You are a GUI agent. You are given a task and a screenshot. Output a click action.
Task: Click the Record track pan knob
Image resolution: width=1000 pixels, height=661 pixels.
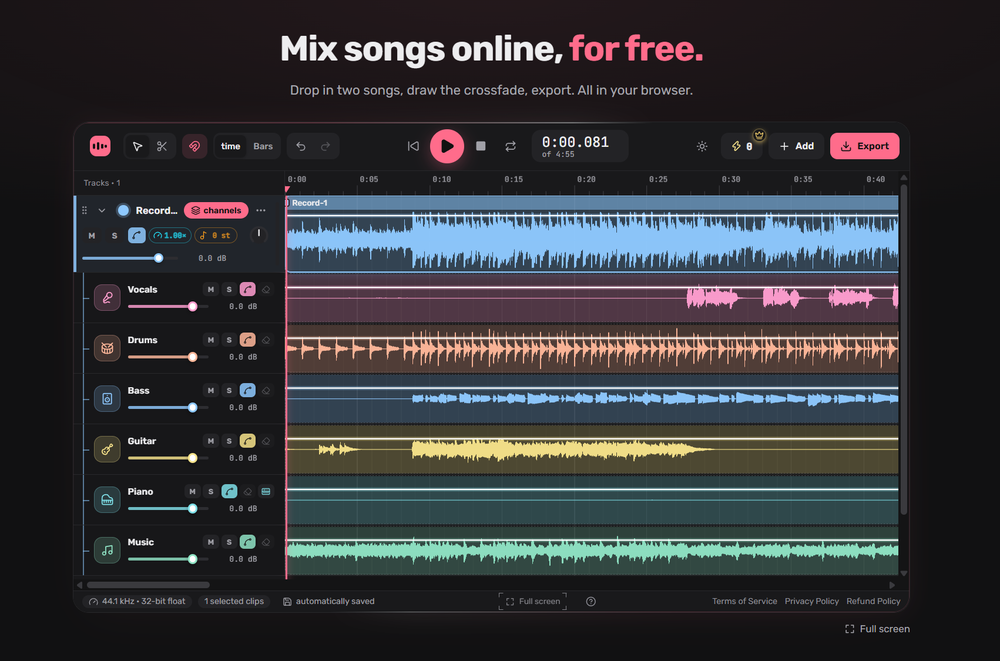(259, 235)
